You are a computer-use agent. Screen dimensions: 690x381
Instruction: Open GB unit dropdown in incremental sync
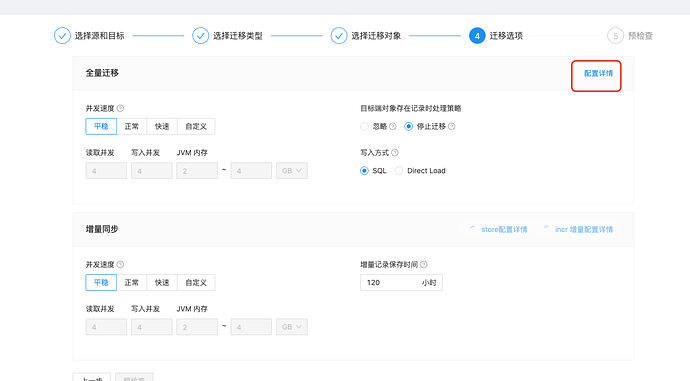coord(292,327)
